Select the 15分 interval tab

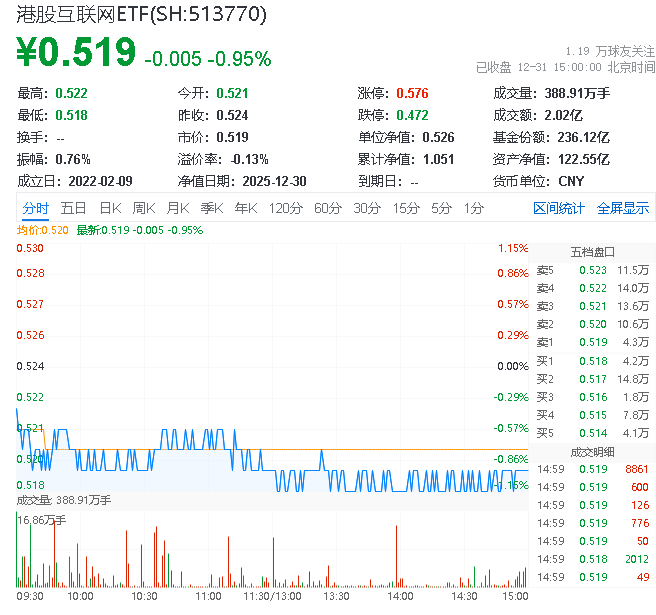coord(406,208)
